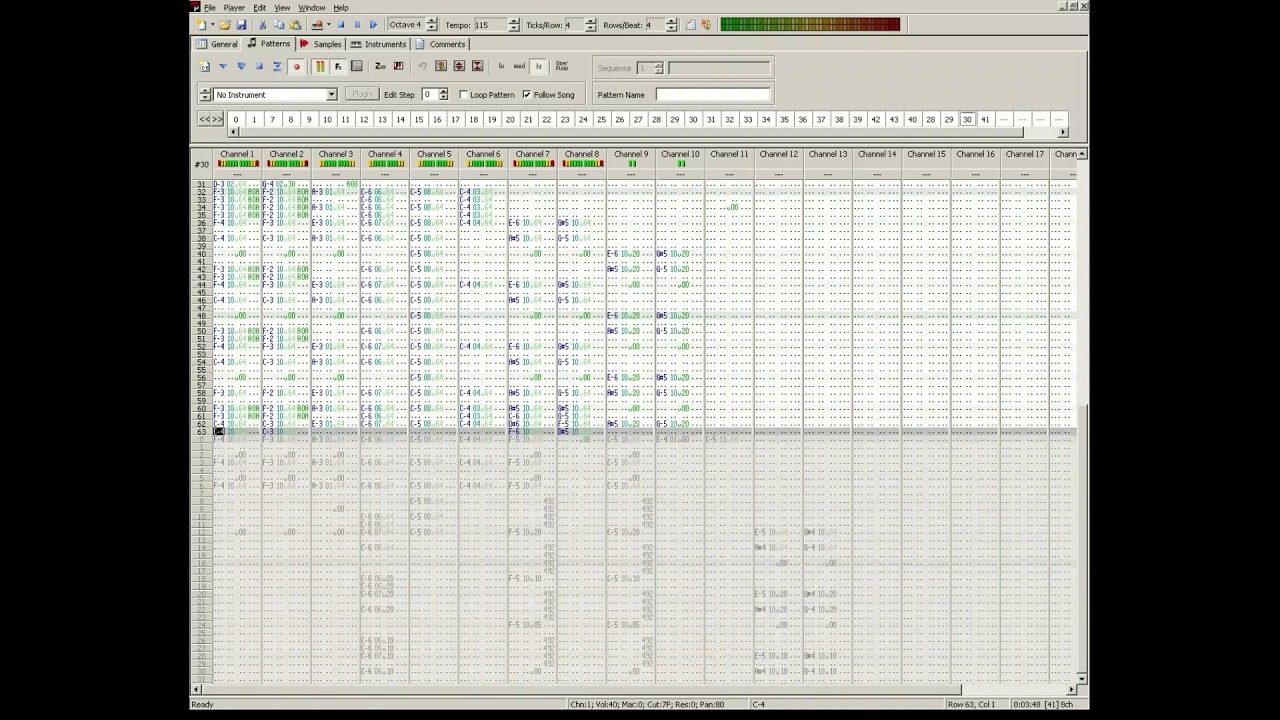This screenshot has height=720, width=1280.
Task: Open MIDI mapping icon beside Zxx
Action: 398,67
